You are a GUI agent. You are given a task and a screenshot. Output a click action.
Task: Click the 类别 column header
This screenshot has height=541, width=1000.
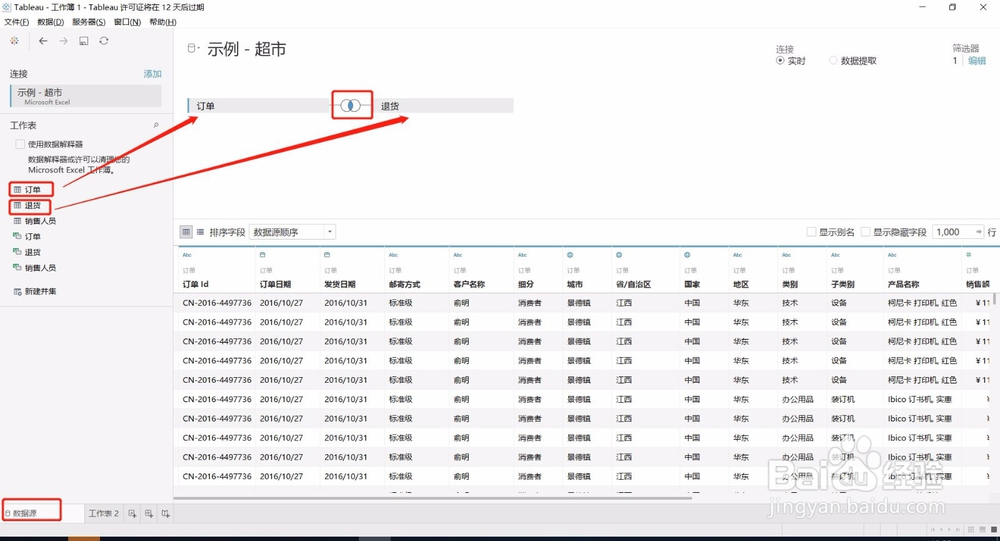pyautogui.click(x=790, y=285)
